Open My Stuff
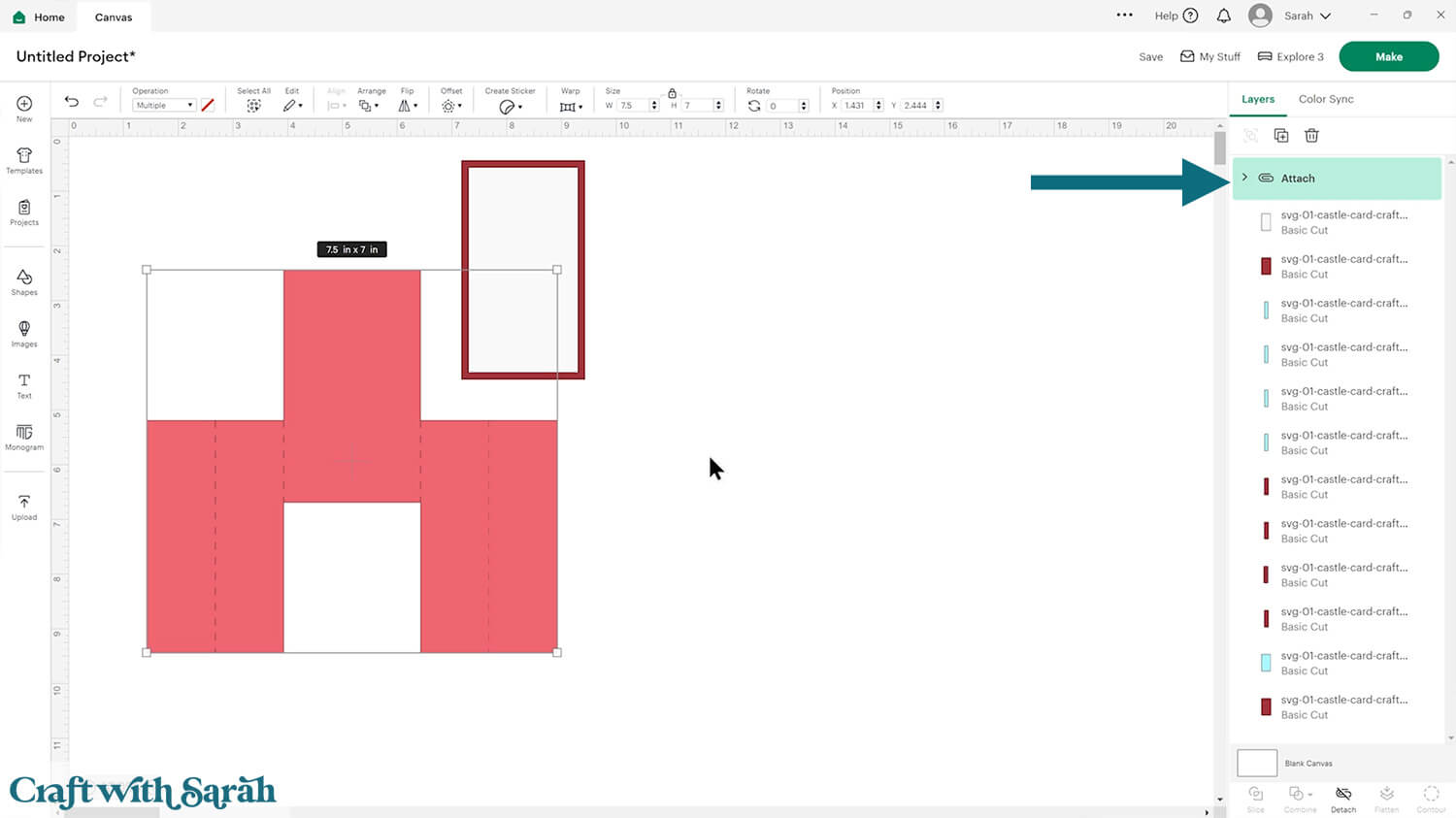 tap(1210, 57)
